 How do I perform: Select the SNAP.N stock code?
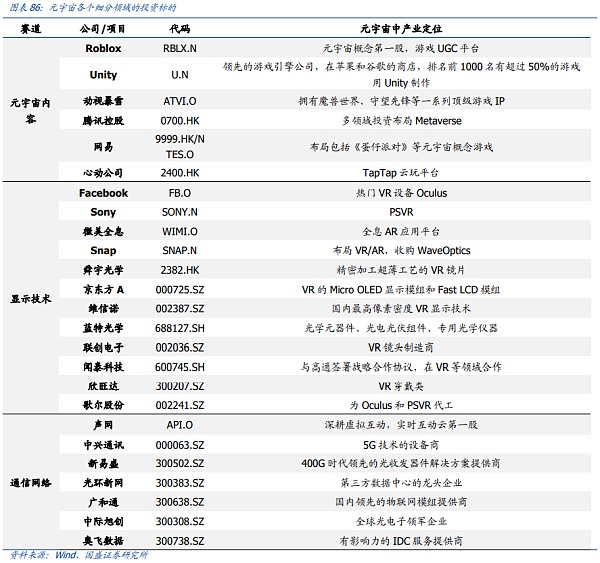pos(180,251)
